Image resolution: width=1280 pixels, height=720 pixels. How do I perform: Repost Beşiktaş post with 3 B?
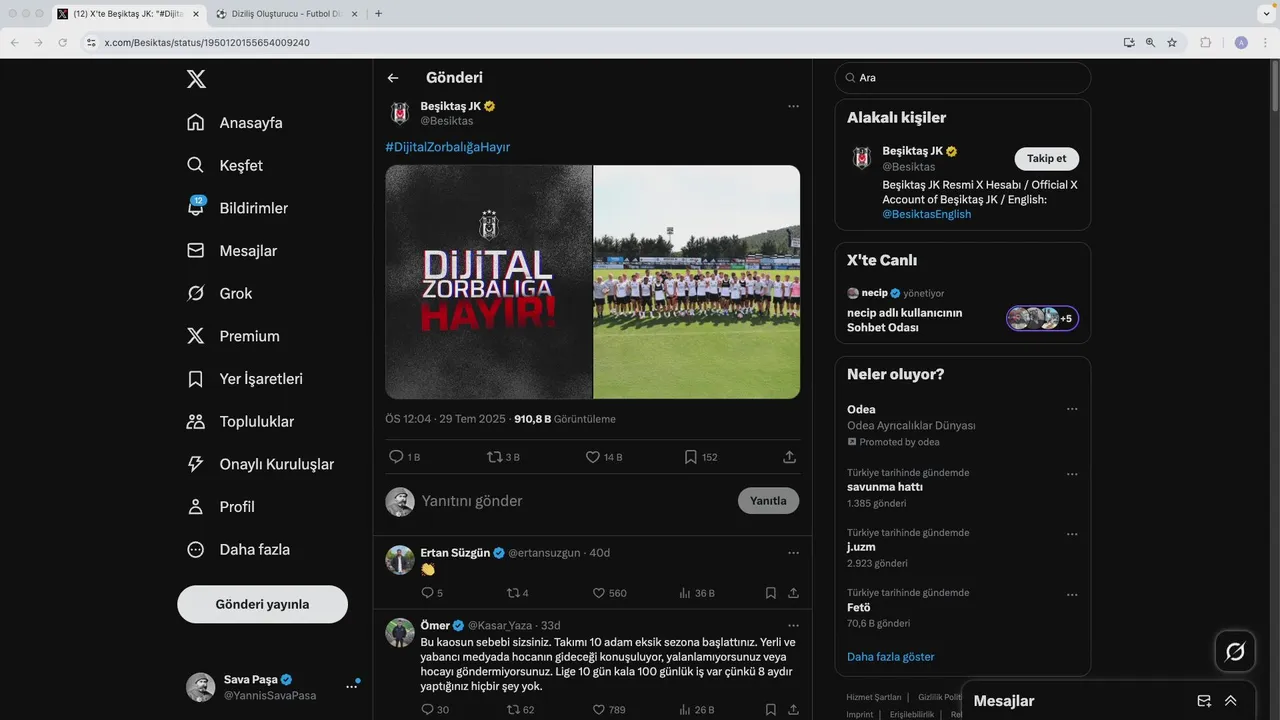(x=503, y=457)
